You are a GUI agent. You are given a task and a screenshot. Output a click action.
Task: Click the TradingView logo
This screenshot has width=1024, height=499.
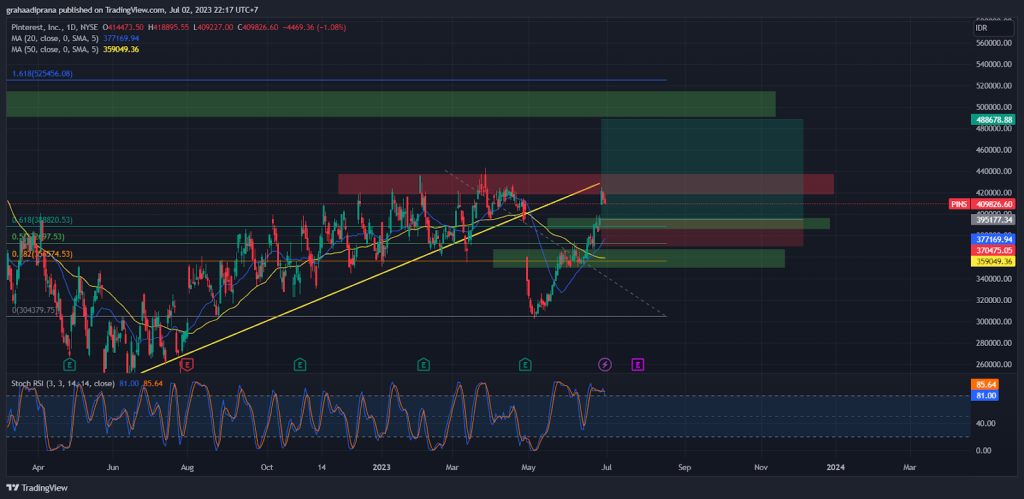coord(37,488)
